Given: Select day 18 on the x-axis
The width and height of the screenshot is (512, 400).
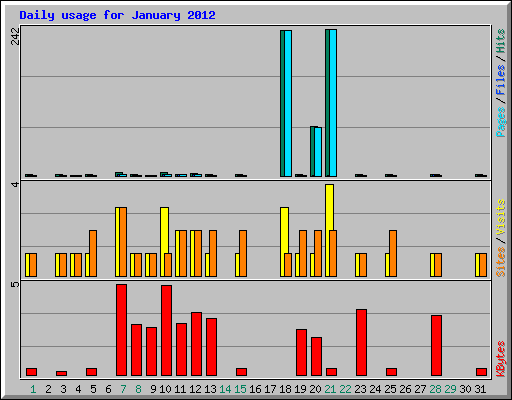Looking at the screenshot, I should pyautogui.click(x=285, y=389).
